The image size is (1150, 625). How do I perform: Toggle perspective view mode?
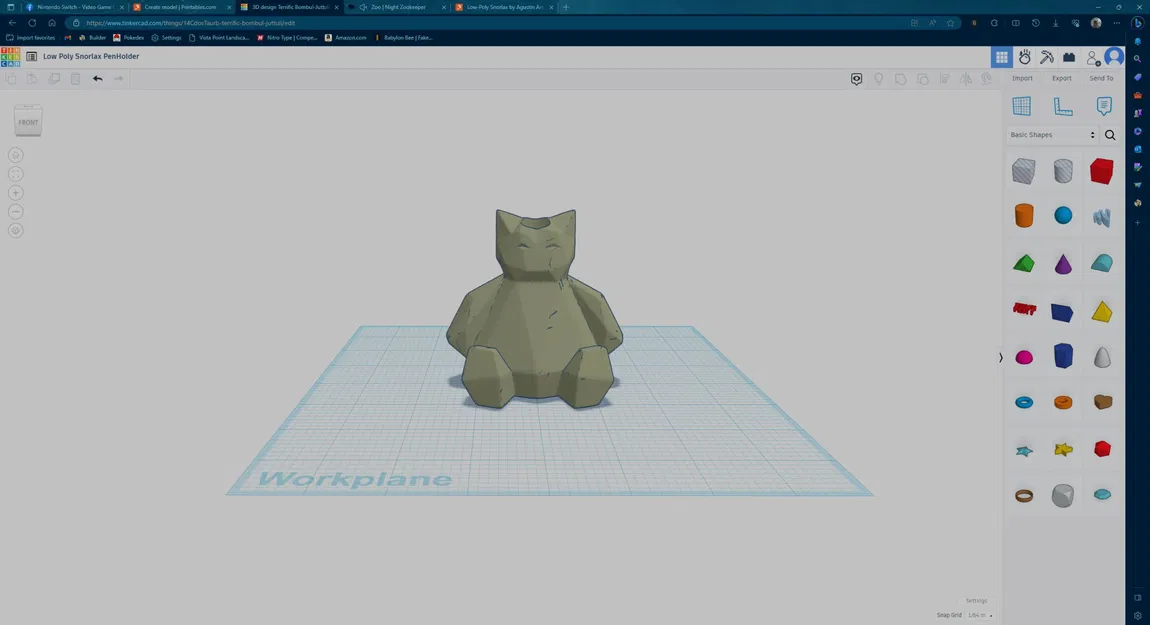pyautogui.click(x=15, y=229)
